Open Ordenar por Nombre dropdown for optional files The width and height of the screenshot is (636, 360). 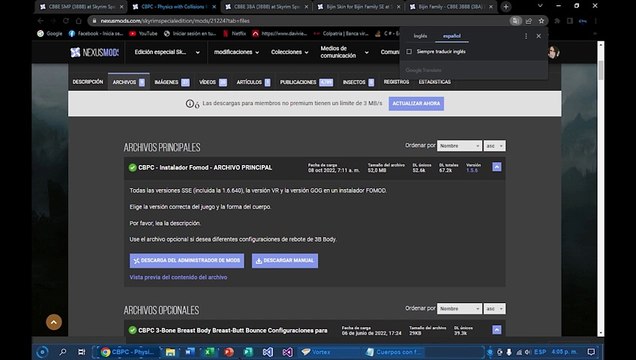[x=459, y=309]
